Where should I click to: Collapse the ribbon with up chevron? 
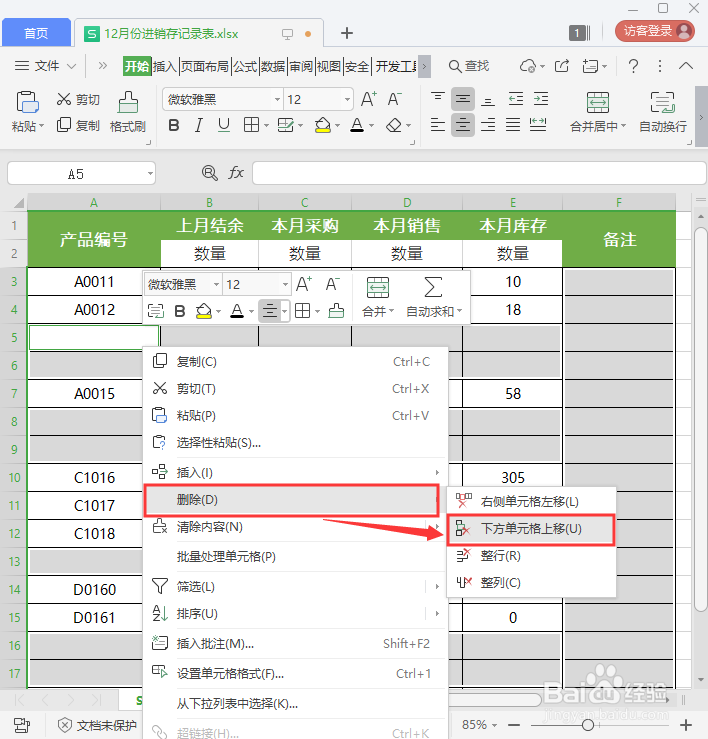pos(686,66)
